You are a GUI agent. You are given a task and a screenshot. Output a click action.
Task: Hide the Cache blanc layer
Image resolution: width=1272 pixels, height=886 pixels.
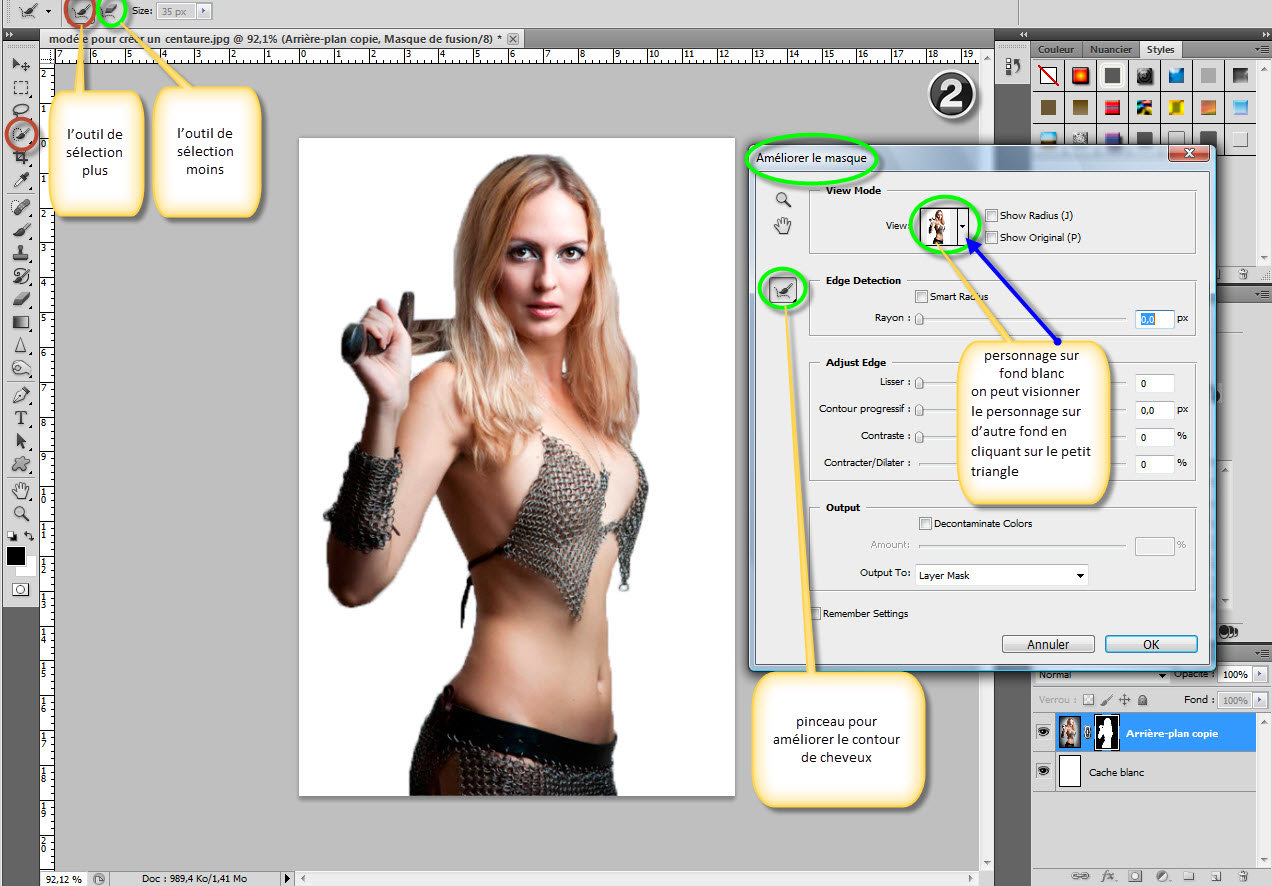(x=1043, y=772)
